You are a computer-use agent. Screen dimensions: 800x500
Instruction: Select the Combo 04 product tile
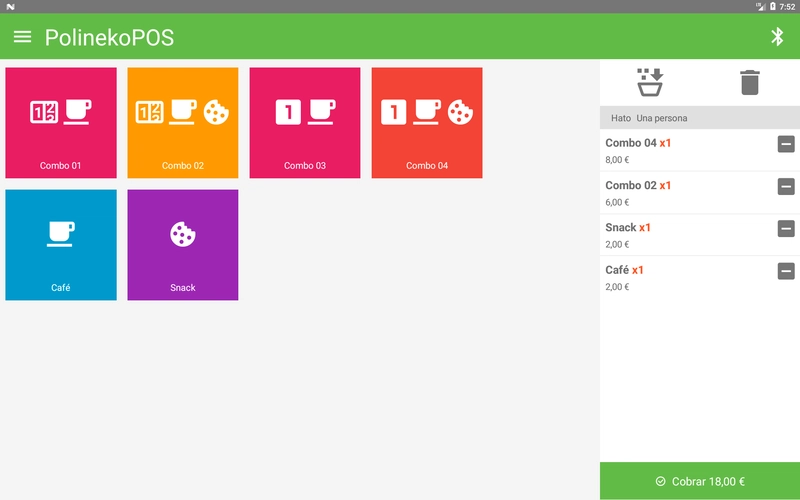coord(427,123)
